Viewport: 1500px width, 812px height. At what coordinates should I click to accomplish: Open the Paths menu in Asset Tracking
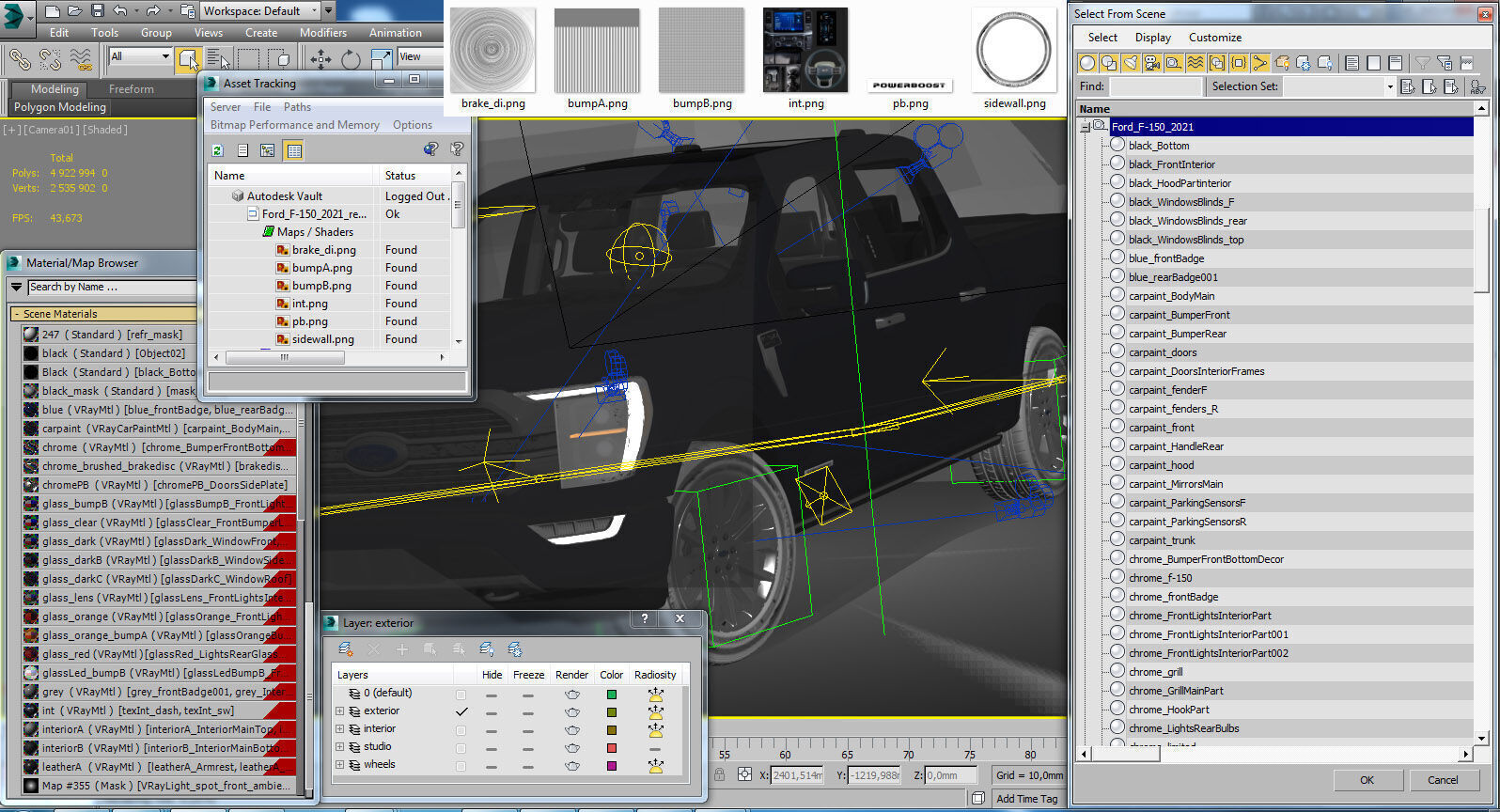pyautogui.click(x=297, y=107)
